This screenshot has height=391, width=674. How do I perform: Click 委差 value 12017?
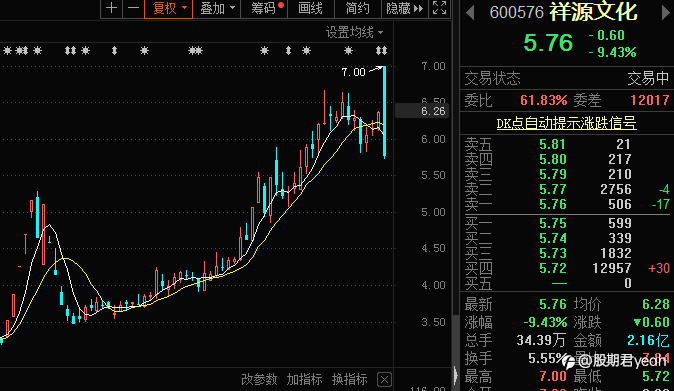pyautogui.click(x=649, y=101)
